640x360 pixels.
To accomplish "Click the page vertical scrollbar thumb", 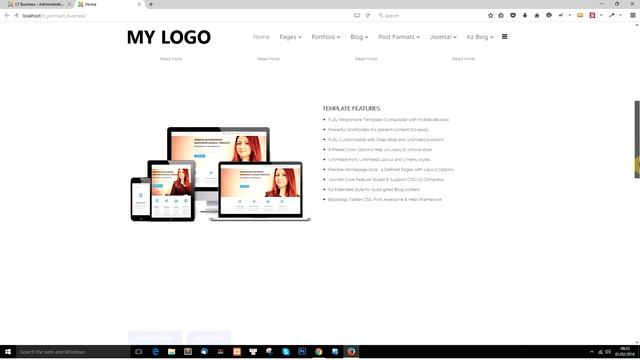I will pyautogui.click(x=637, y=139).
